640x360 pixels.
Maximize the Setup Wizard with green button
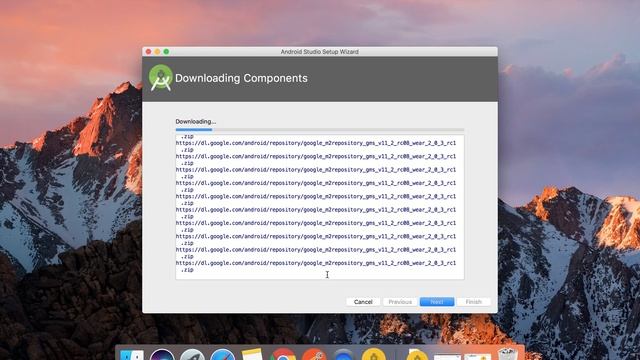[x=167, y=51]
